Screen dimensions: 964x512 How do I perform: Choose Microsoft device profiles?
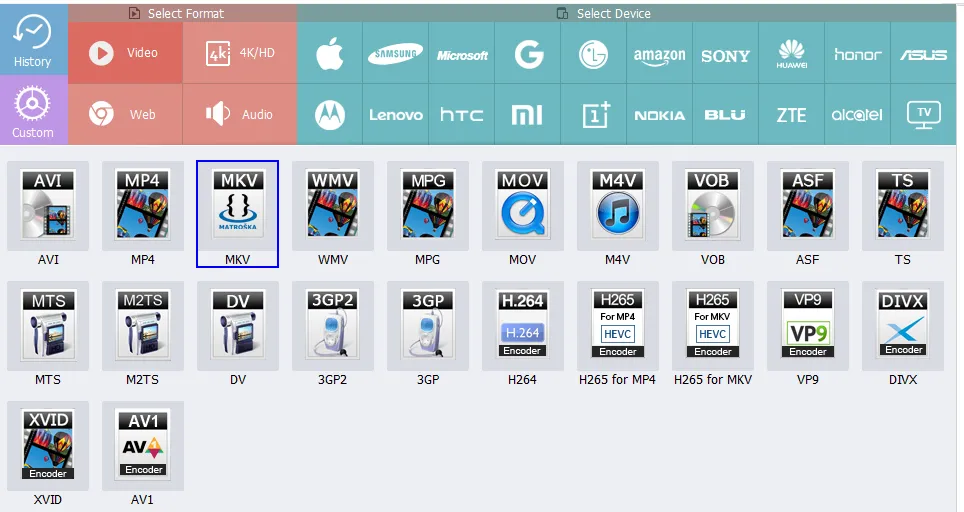click(462, 53)
